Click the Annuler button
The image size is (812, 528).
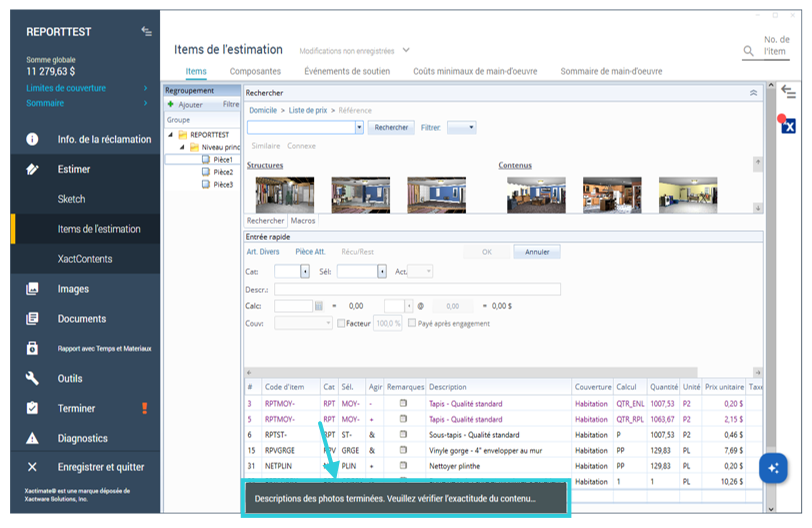[x=537, y=252]
